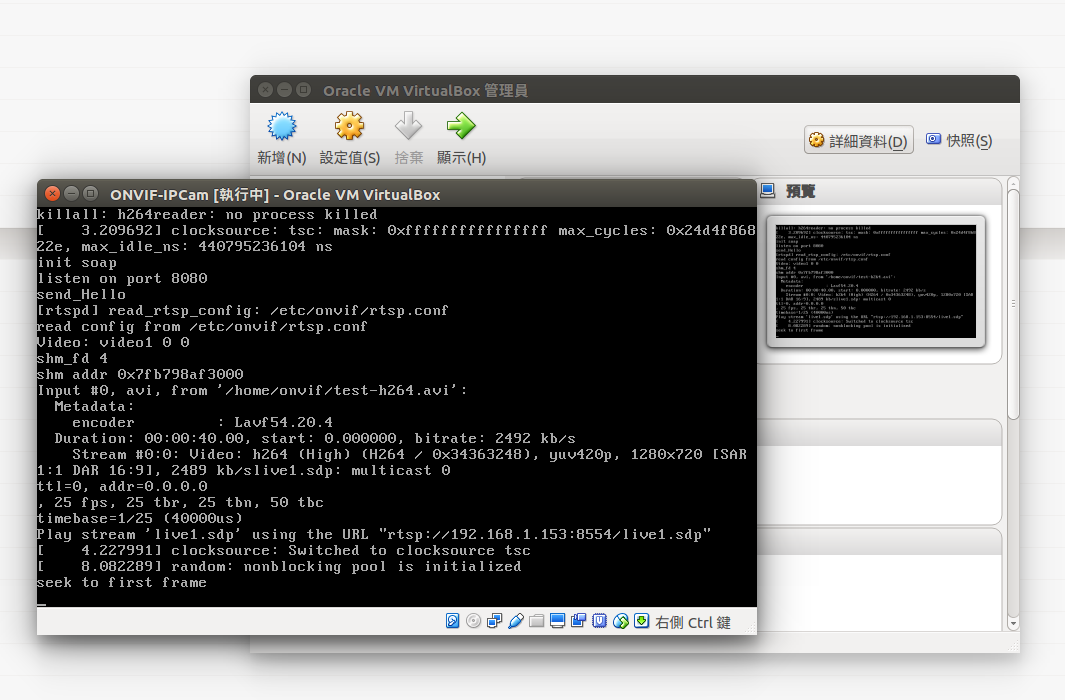Image resolution: width=1065 pixels, height=700 pixels.
Task: Minimize the ONVIF-IPCam VM window
Action: click(x=71, y=194)
